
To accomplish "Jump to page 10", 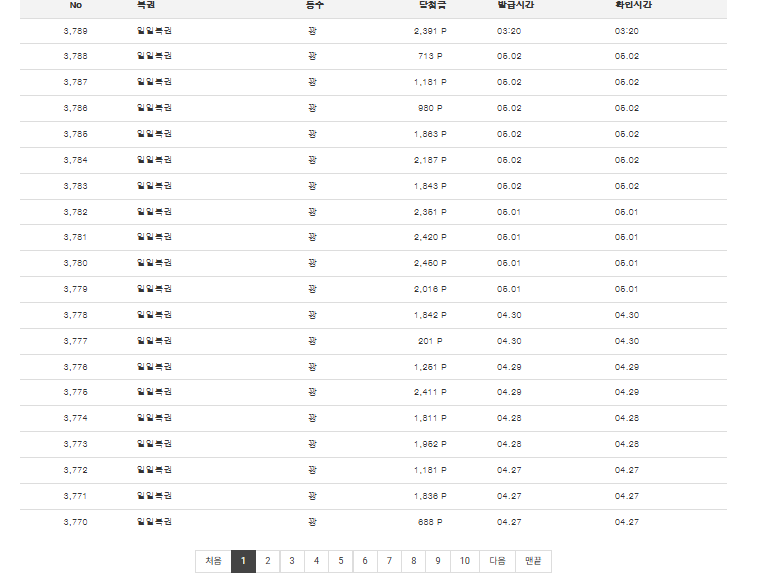I will tap(465, 561).
